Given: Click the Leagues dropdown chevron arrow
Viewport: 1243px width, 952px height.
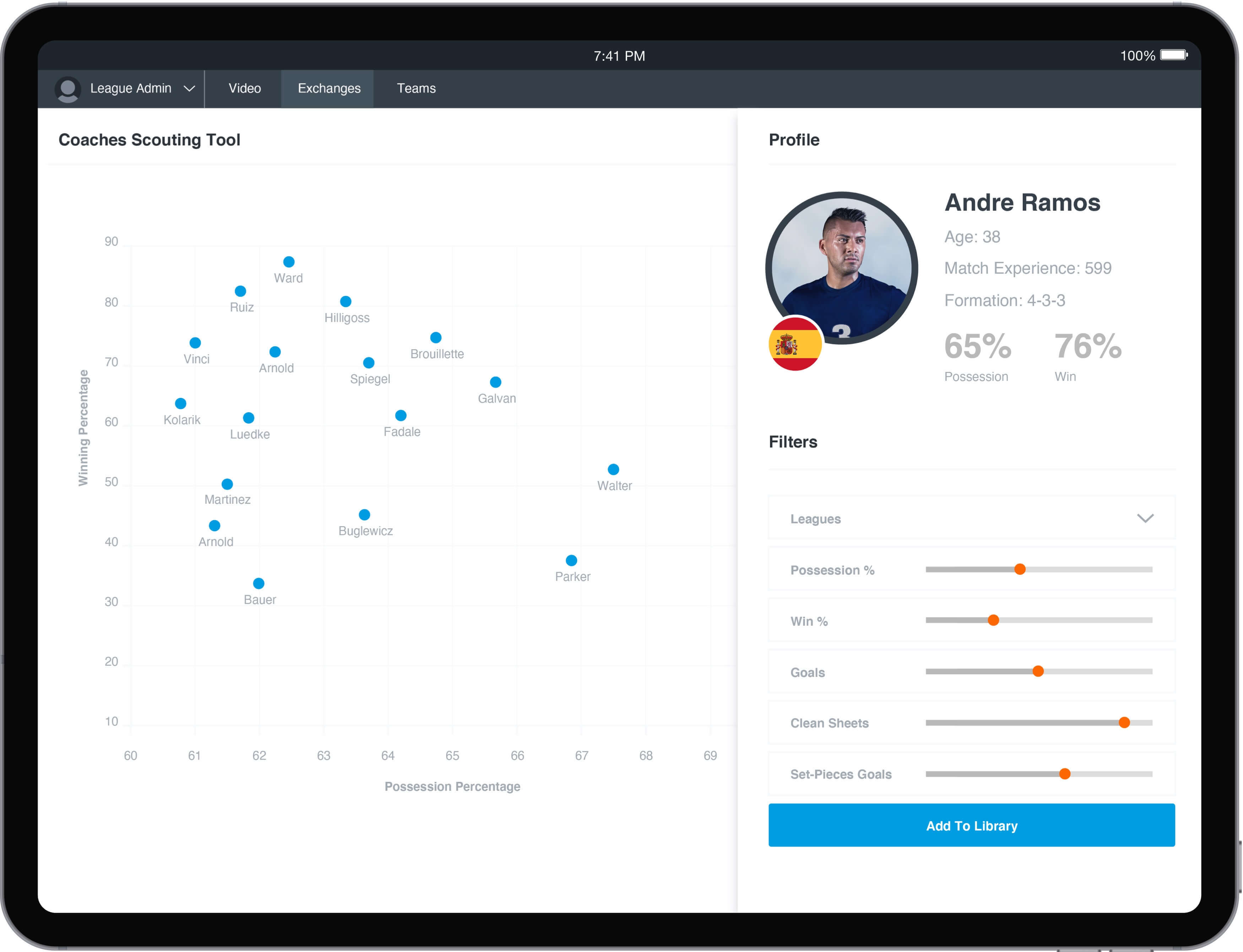Looking at the screenshot, I should pos(1145,519).
